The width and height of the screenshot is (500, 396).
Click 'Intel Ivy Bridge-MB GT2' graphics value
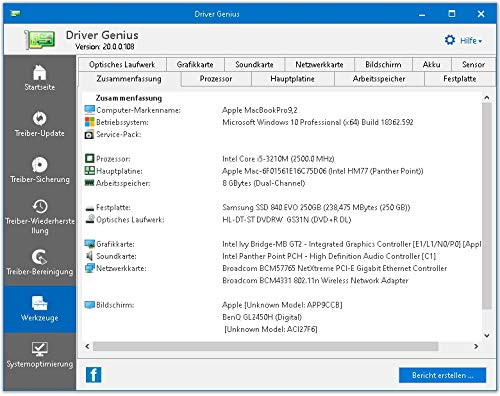[x=351, y=244]
